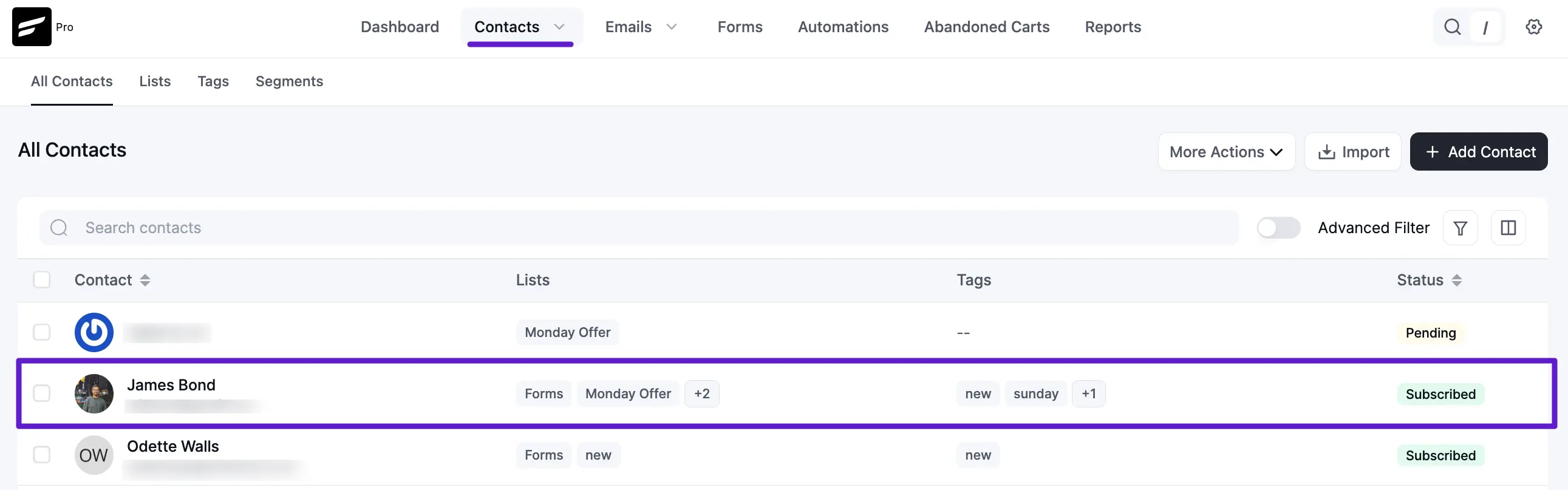This screenshot has width=1568, height=490.
Task: Click the Import button
Action: [x=1352, y=152]
